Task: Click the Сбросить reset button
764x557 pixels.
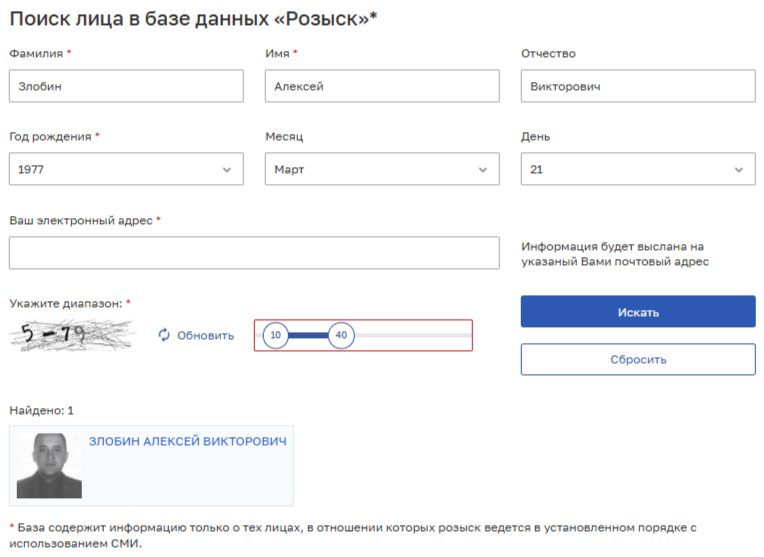Action: click(x=638, y=359)
